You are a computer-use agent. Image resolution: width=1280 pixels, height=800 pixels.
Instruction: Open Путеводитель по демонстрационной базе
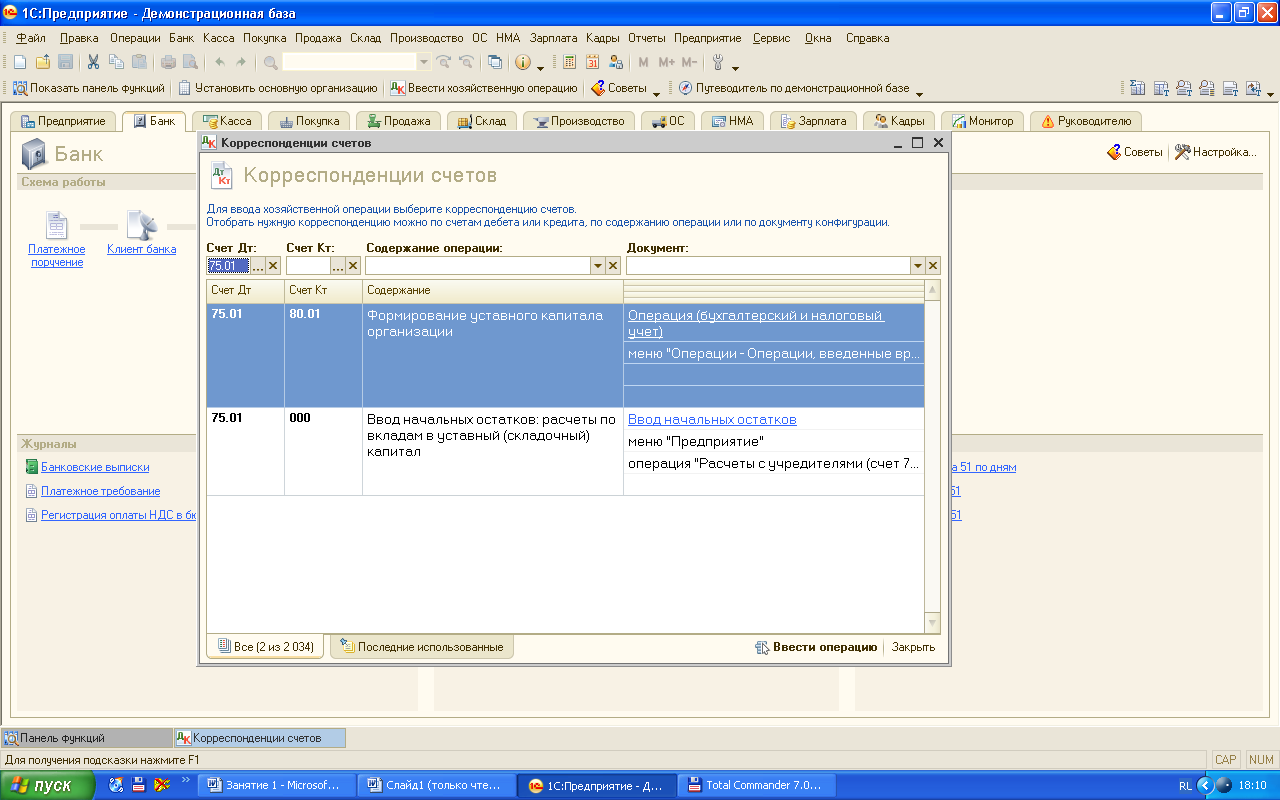(x=794, y=88)
